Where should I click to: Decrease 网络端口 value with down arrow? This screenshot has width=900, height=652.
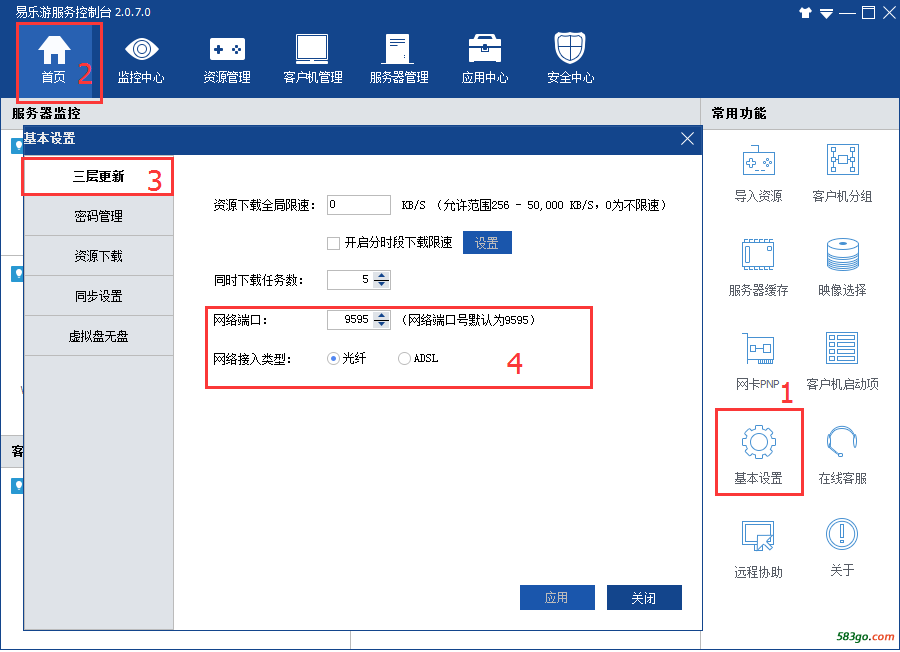click(x=382, y=324)
